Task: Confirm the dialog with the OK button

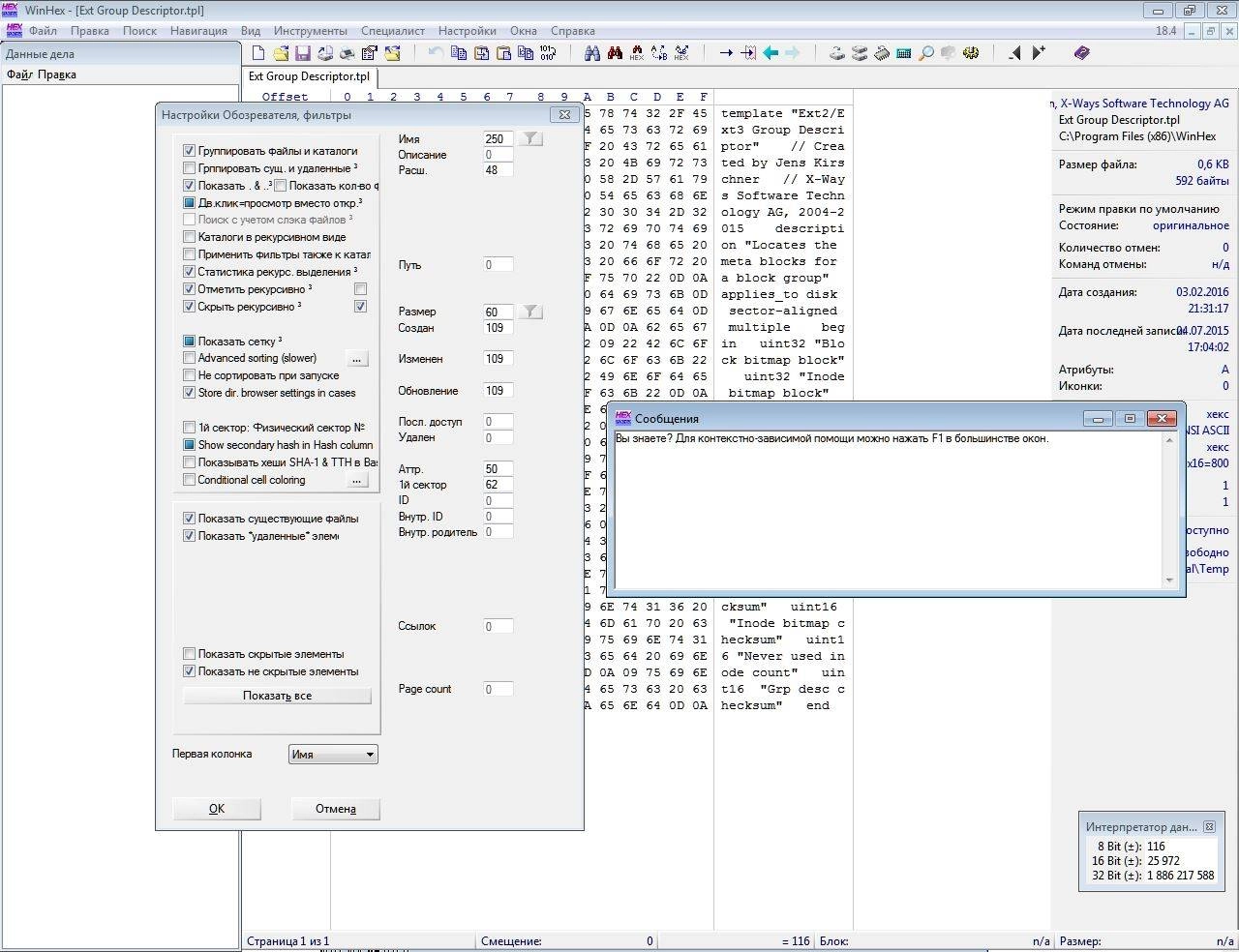Action: point(217,809)
